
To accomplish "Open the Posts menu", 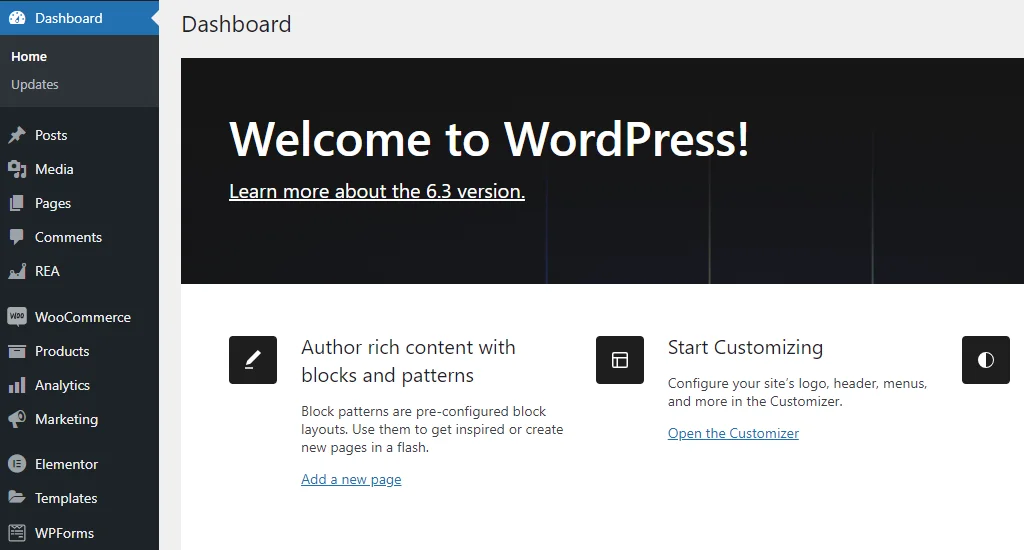I will 79,135.
